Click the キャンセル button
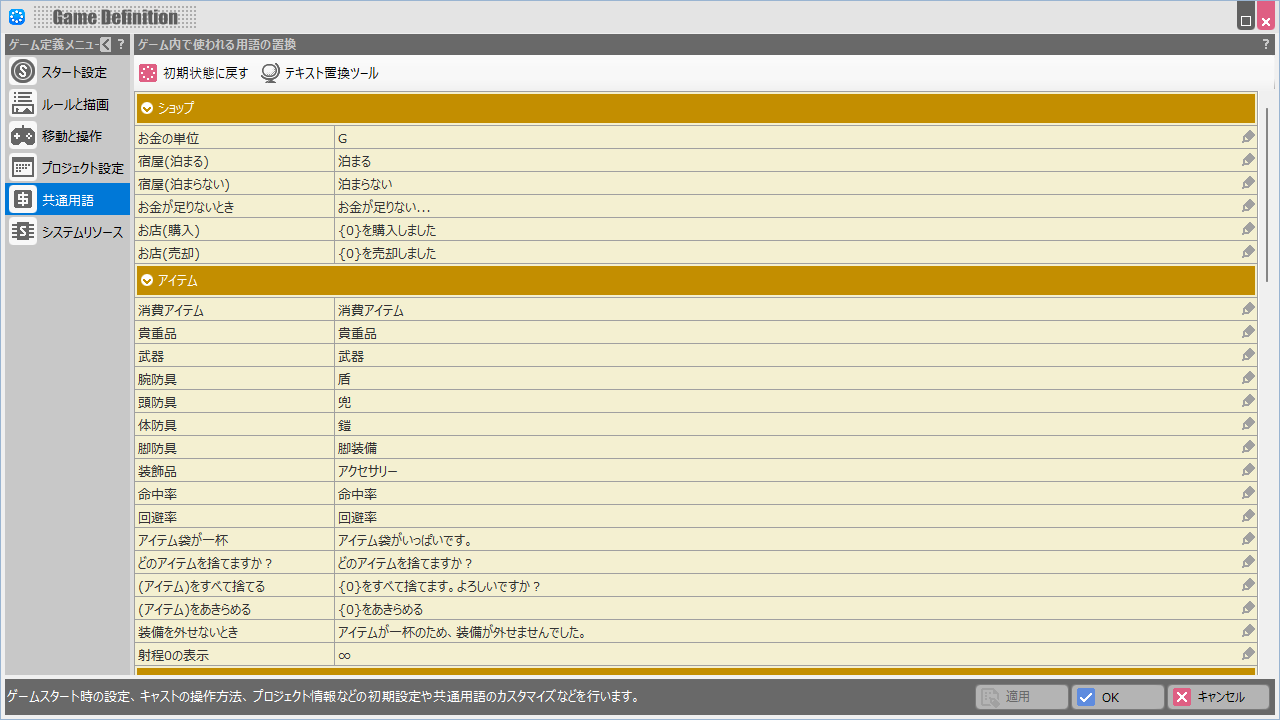 coord(1218,697)
